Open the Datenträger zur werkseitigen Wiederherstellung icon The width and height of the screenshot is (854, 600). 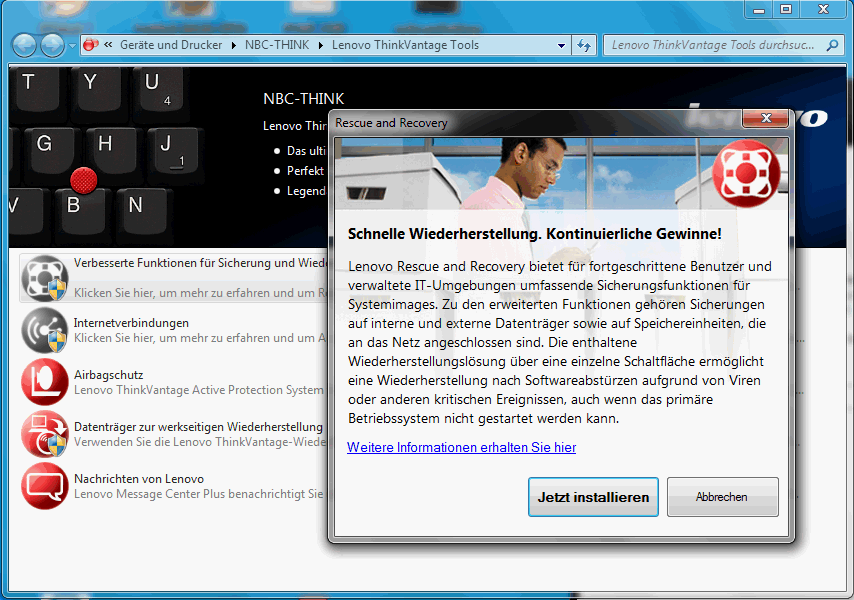click(45, 434)
